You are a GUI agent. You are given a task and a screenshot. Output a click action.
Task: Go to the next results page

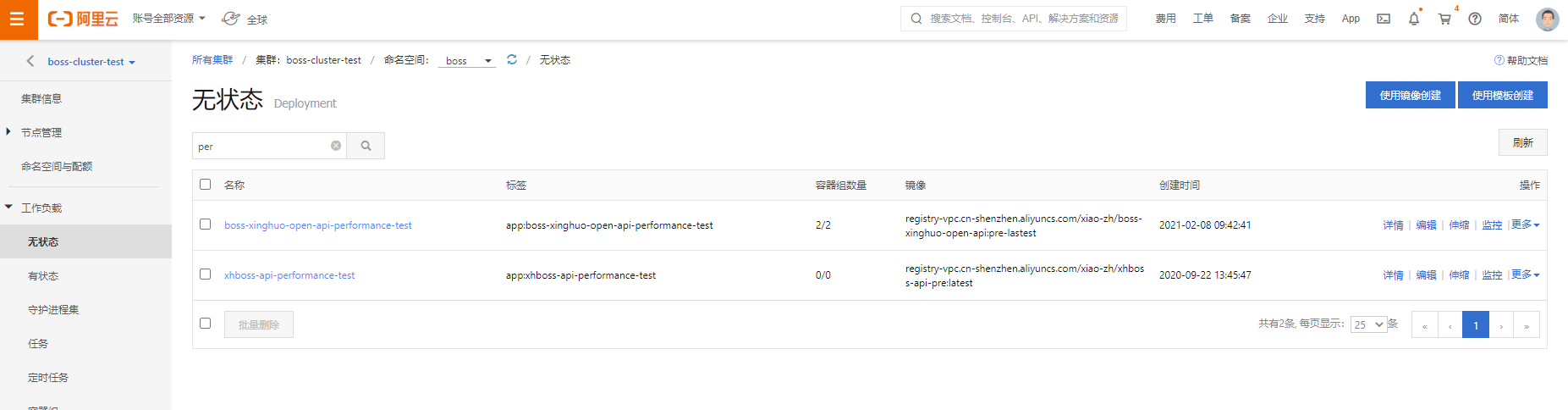[1501, 325]
